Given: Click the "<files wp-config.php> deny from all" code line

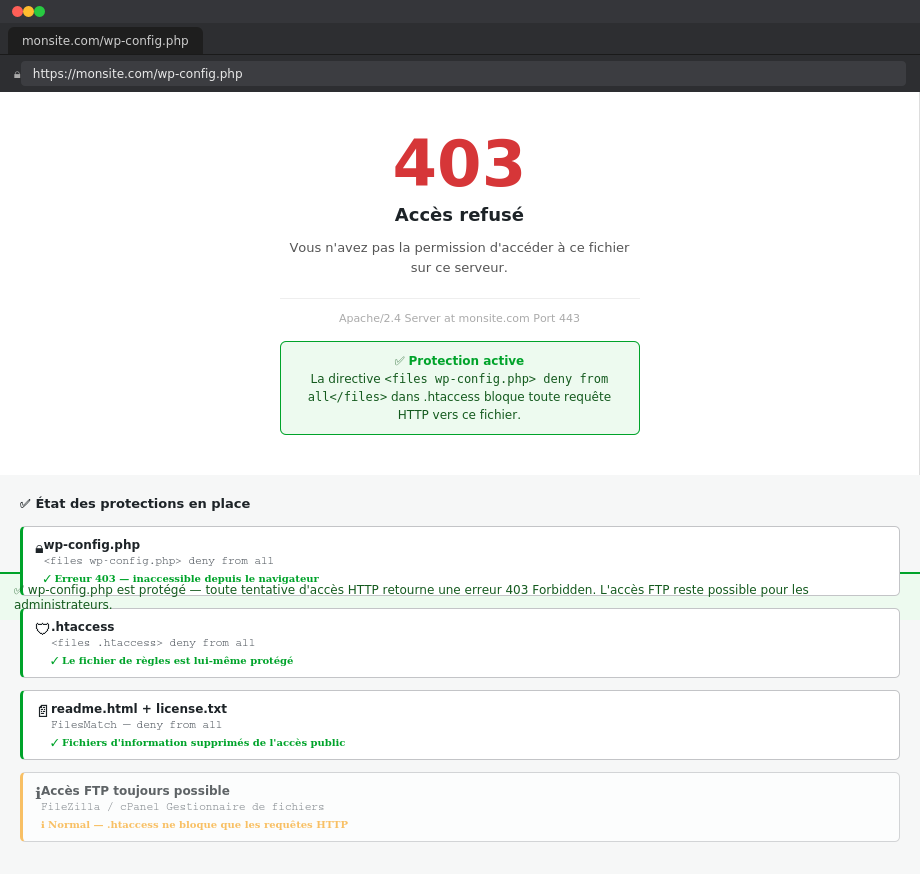Looking at the screenshot, I should click(x=158, y=561).
